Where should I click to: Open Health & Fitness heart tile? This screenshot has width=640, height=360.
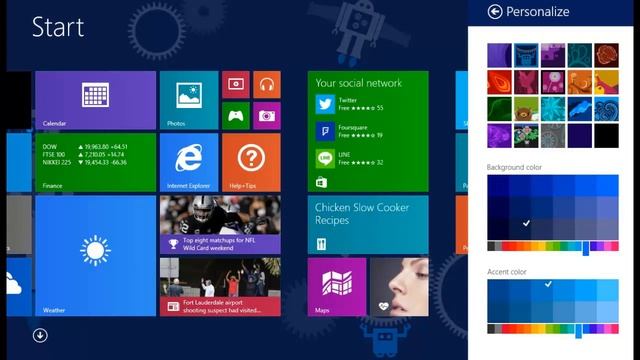click(399, 287)
